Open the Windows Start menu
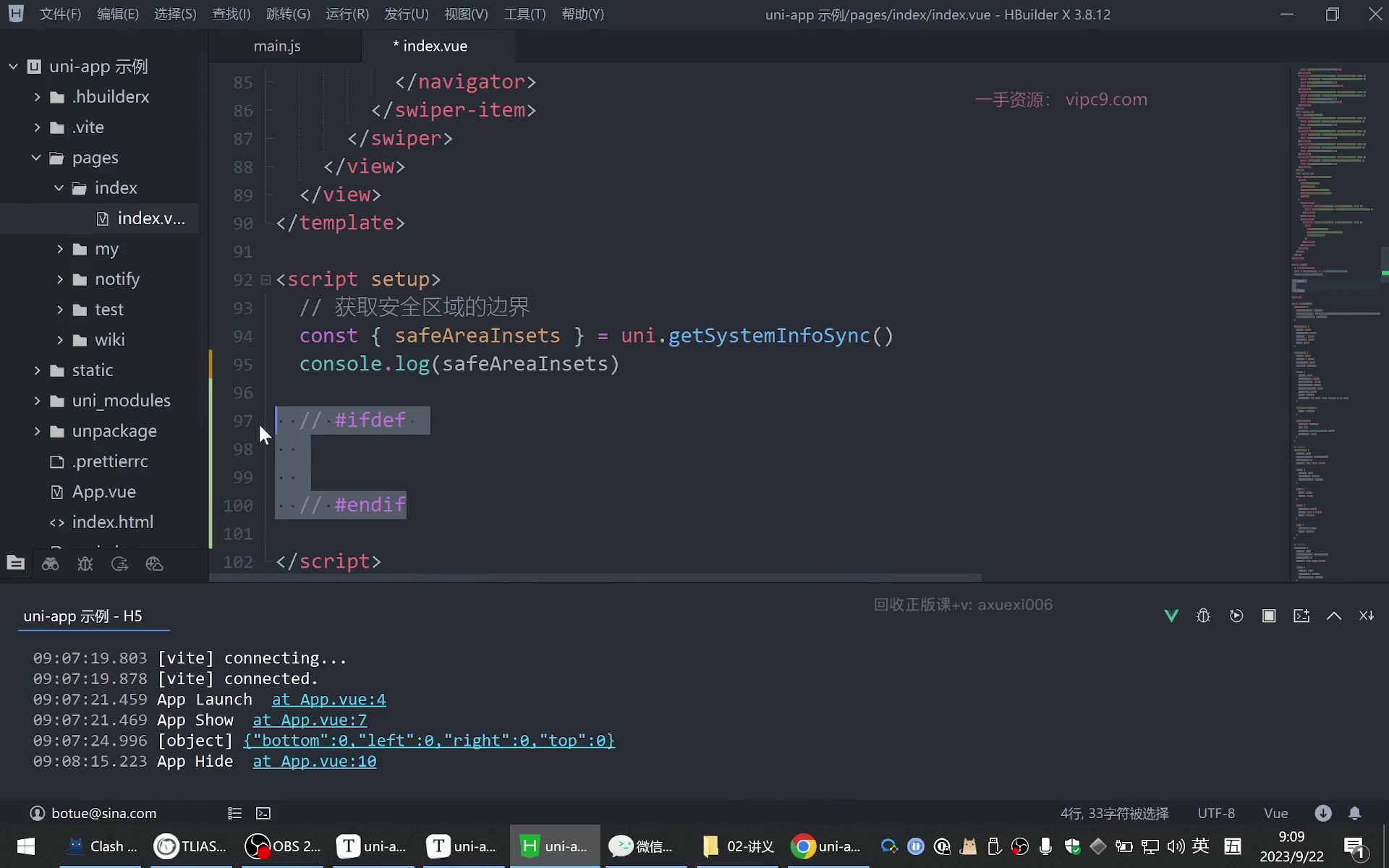The image size is (1389, 868). [x=26, y=846]
